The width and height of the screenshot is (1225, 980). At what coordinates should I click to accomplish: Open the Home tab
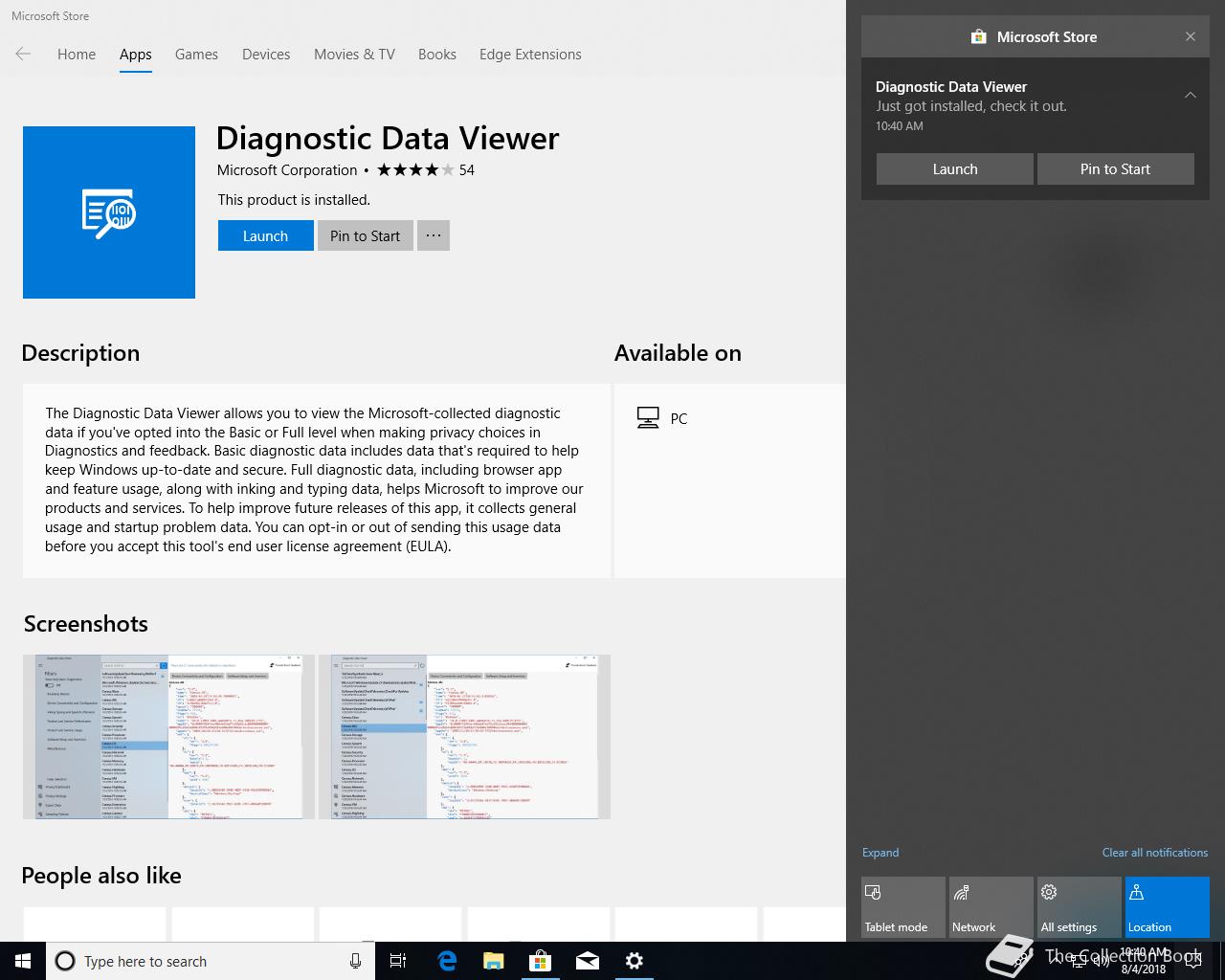(x=77, y=55)
